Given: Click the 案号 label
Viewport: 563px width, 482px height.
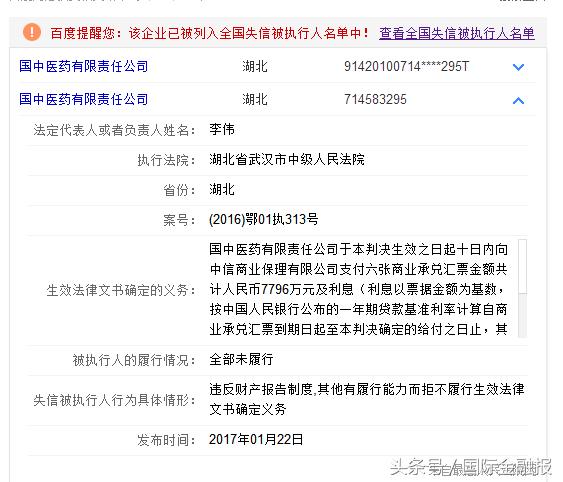Looking at the screenshot, I should click(x=180, y=220).
